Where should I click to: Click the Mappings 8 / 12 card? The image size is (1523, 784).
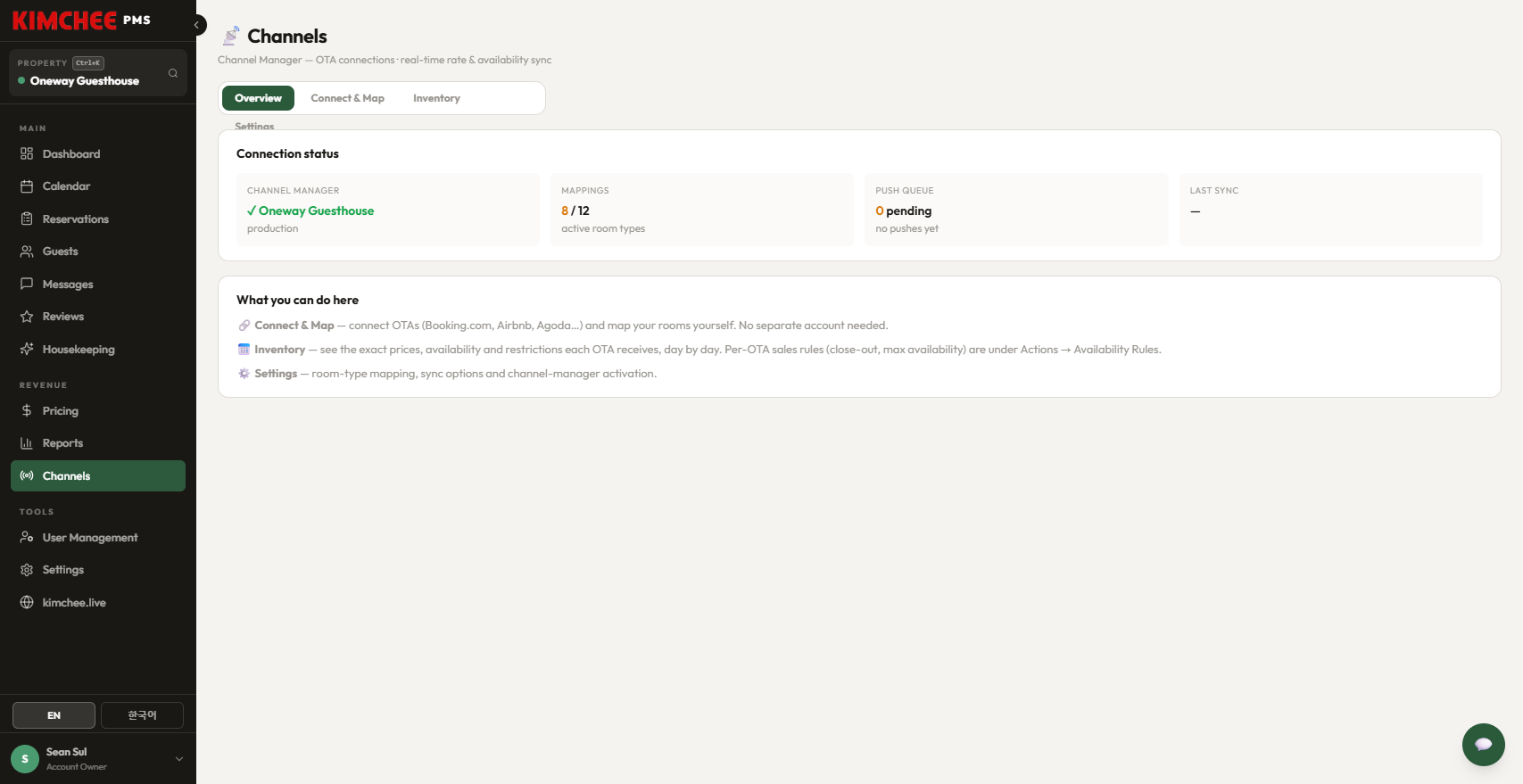702,210
